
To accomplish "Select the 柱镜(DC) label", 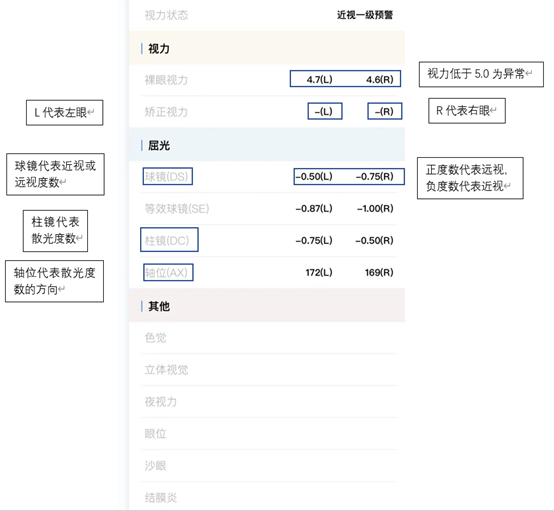I will coord(169,240).
